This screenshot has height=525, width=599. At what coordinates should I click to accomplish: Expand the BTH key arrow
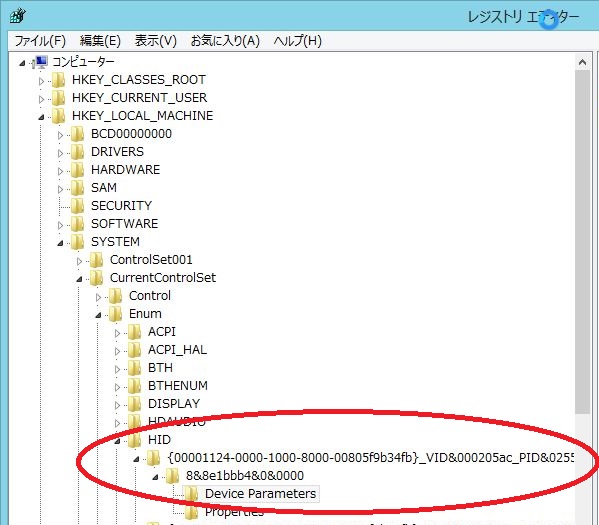[117, 369]
